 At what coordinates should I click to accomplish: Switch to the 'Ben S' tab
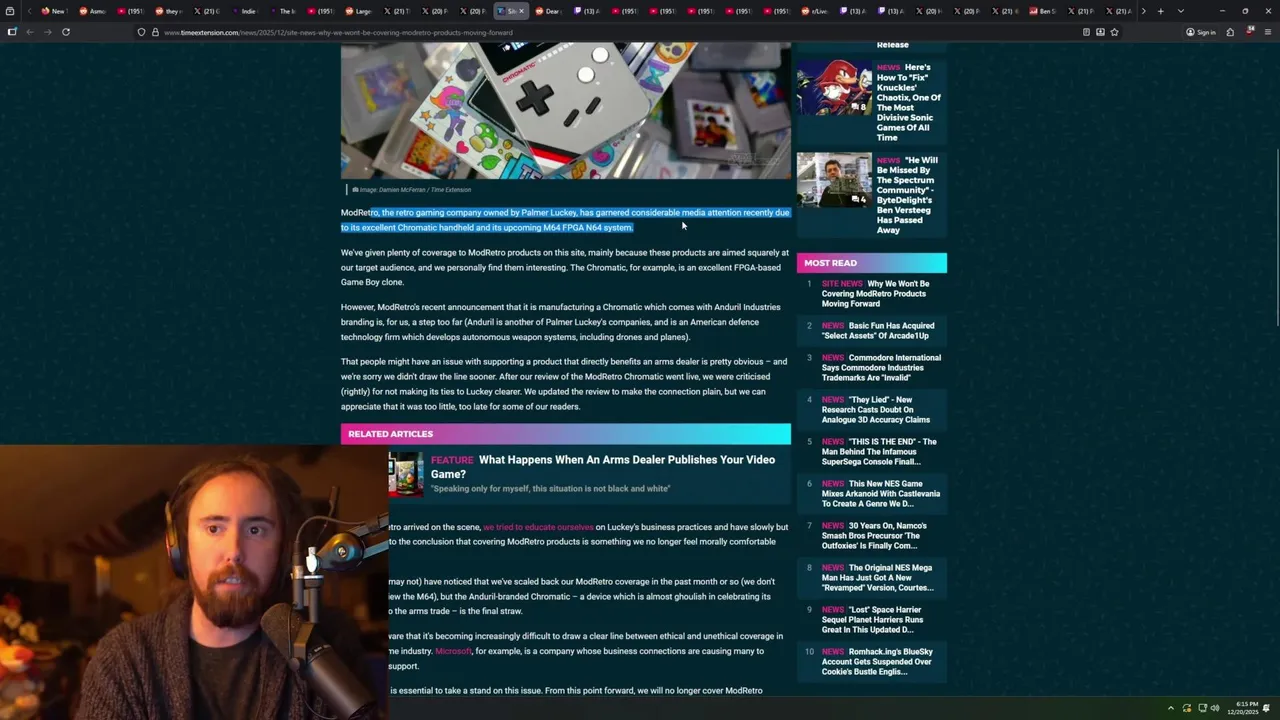click(1043, 11)
